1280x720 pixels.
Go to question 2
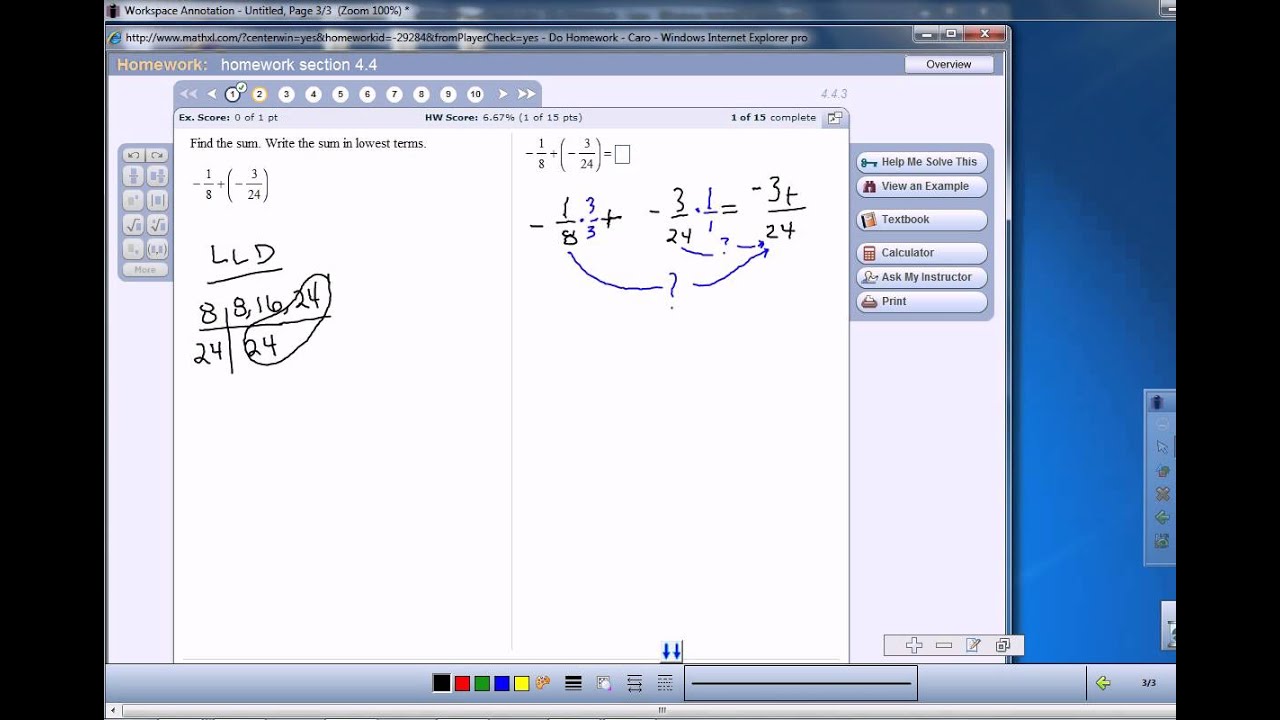[259, 94]
